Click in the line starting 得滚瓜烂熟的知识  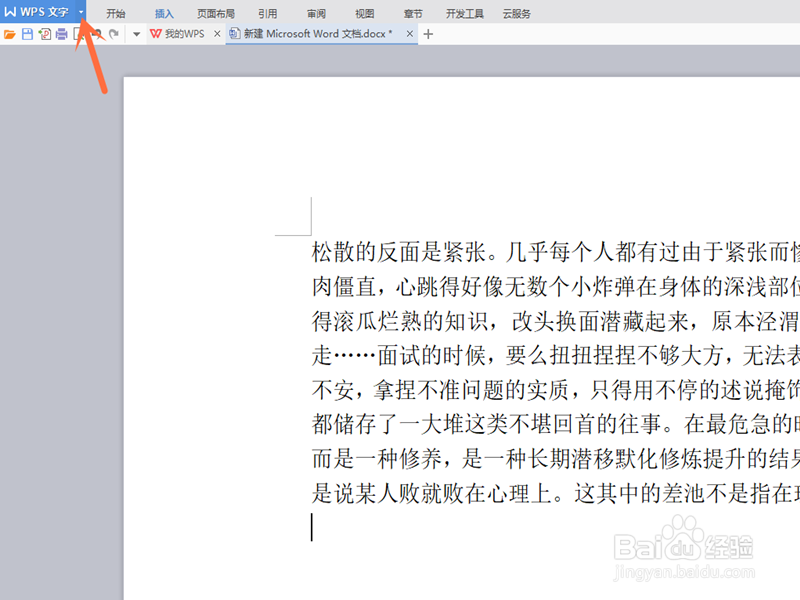[556, 321]
